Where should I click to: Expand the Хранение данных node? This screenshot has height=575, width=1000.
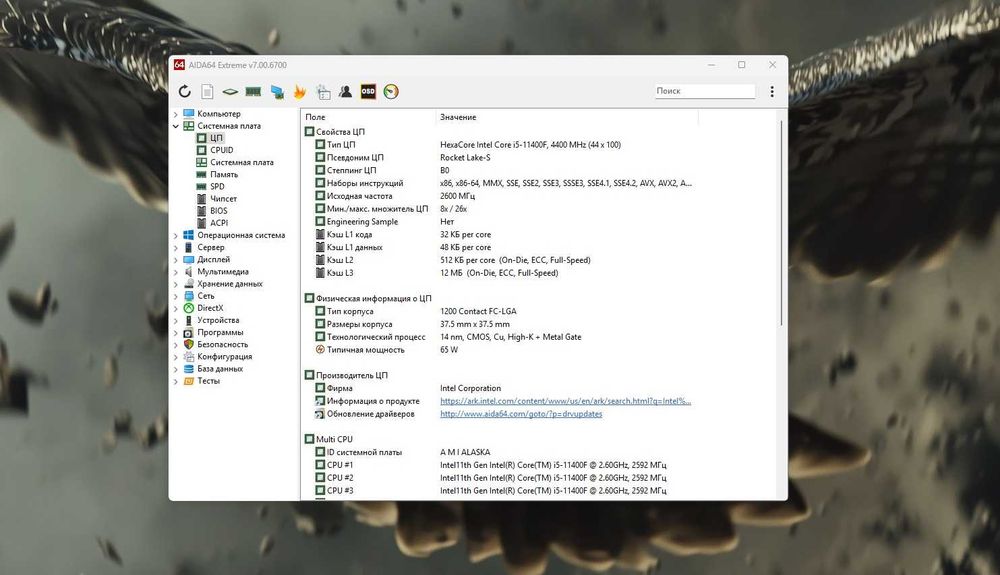point(176,284)
